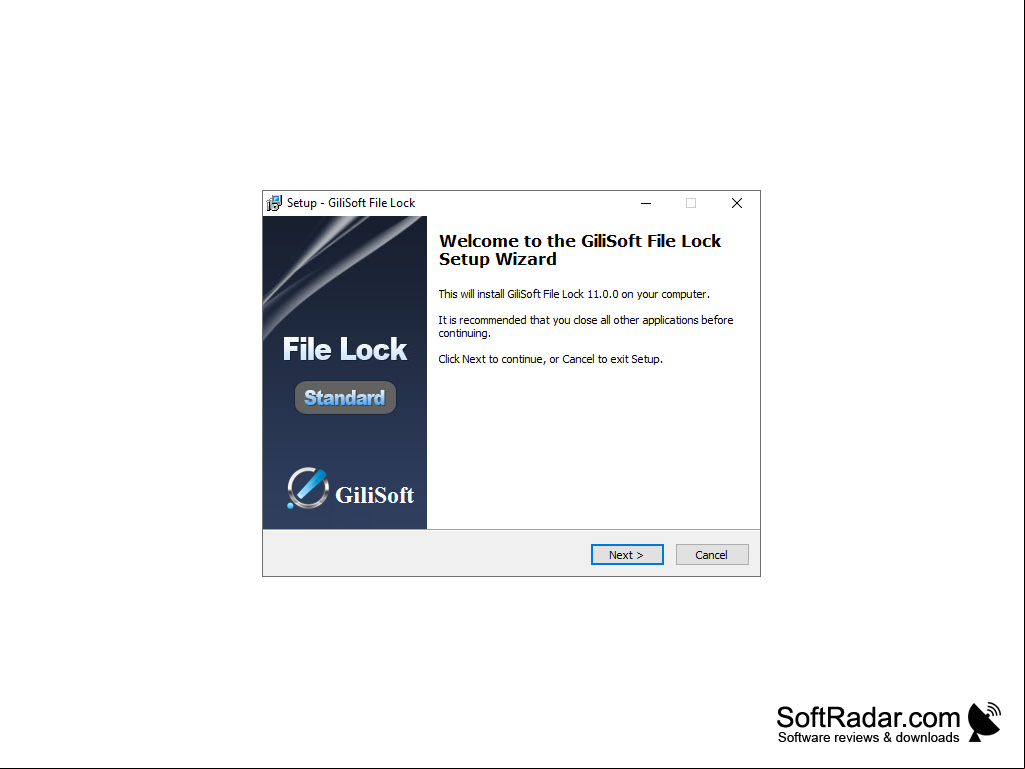
Task: Click the 'Click Next to continue' instruction line
Action: 550,359
